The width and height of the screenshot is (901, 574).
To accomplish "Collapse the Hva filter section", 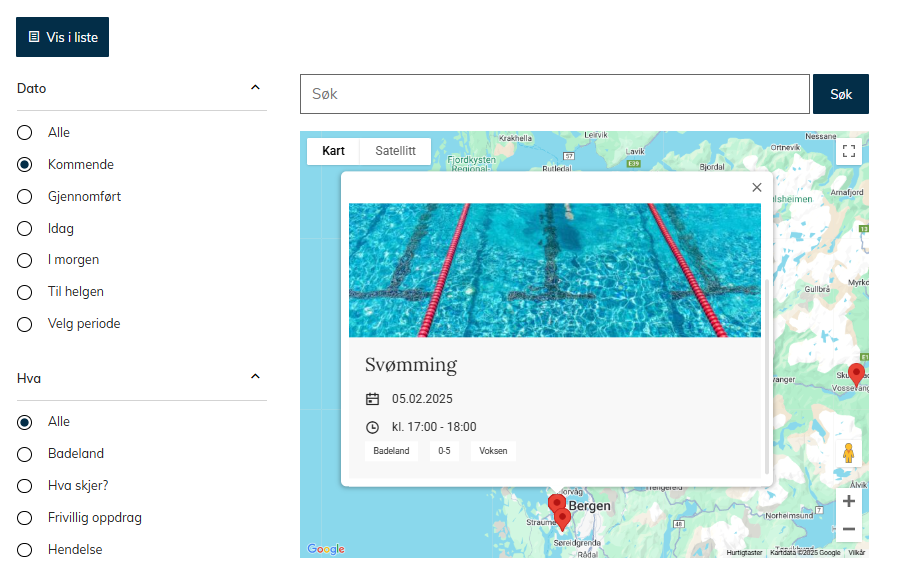I will [255, 377].
